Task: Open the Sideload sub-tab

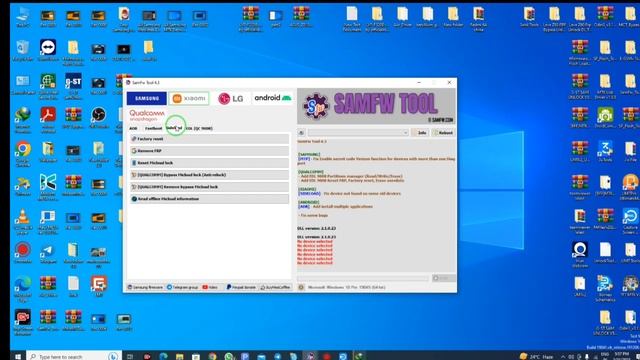Action: [174, 128]
